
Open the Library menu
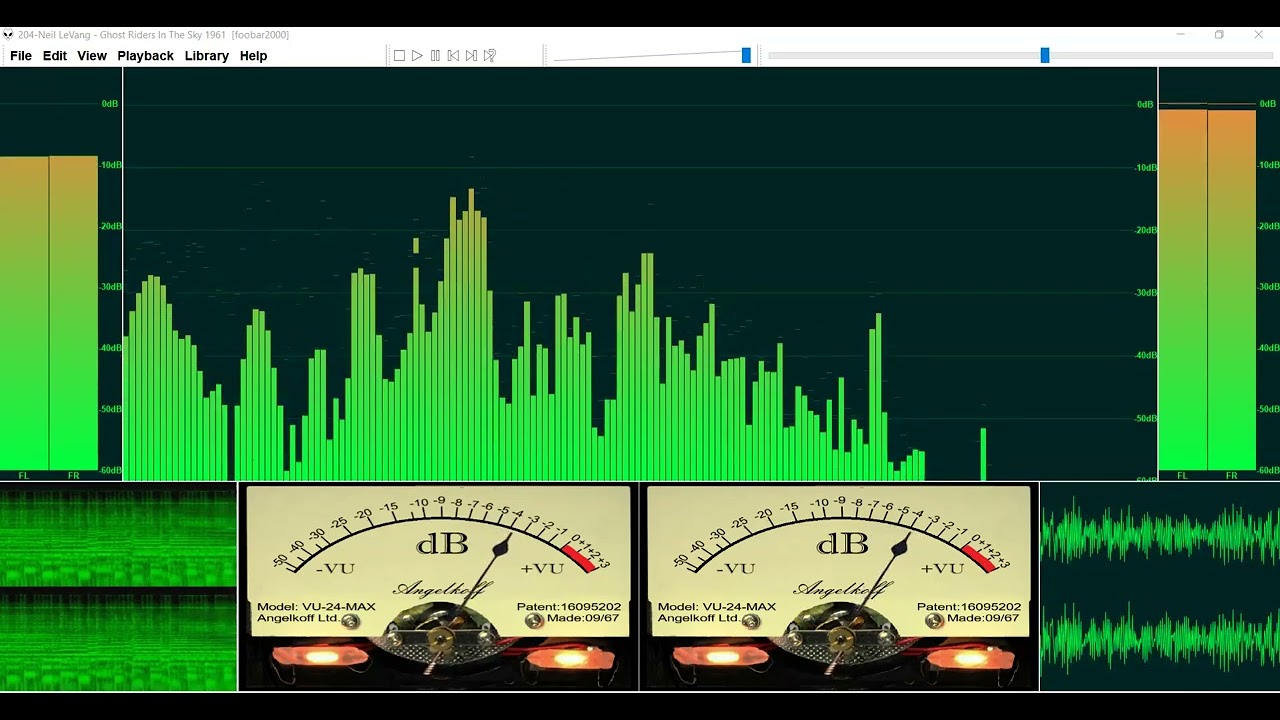(207, 56)
